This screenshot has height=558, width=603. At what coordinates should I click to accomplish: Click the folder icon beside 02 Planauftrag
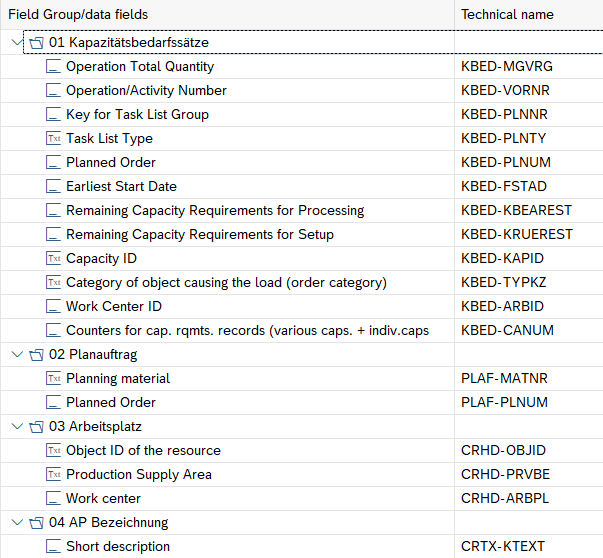coord(36,355)
